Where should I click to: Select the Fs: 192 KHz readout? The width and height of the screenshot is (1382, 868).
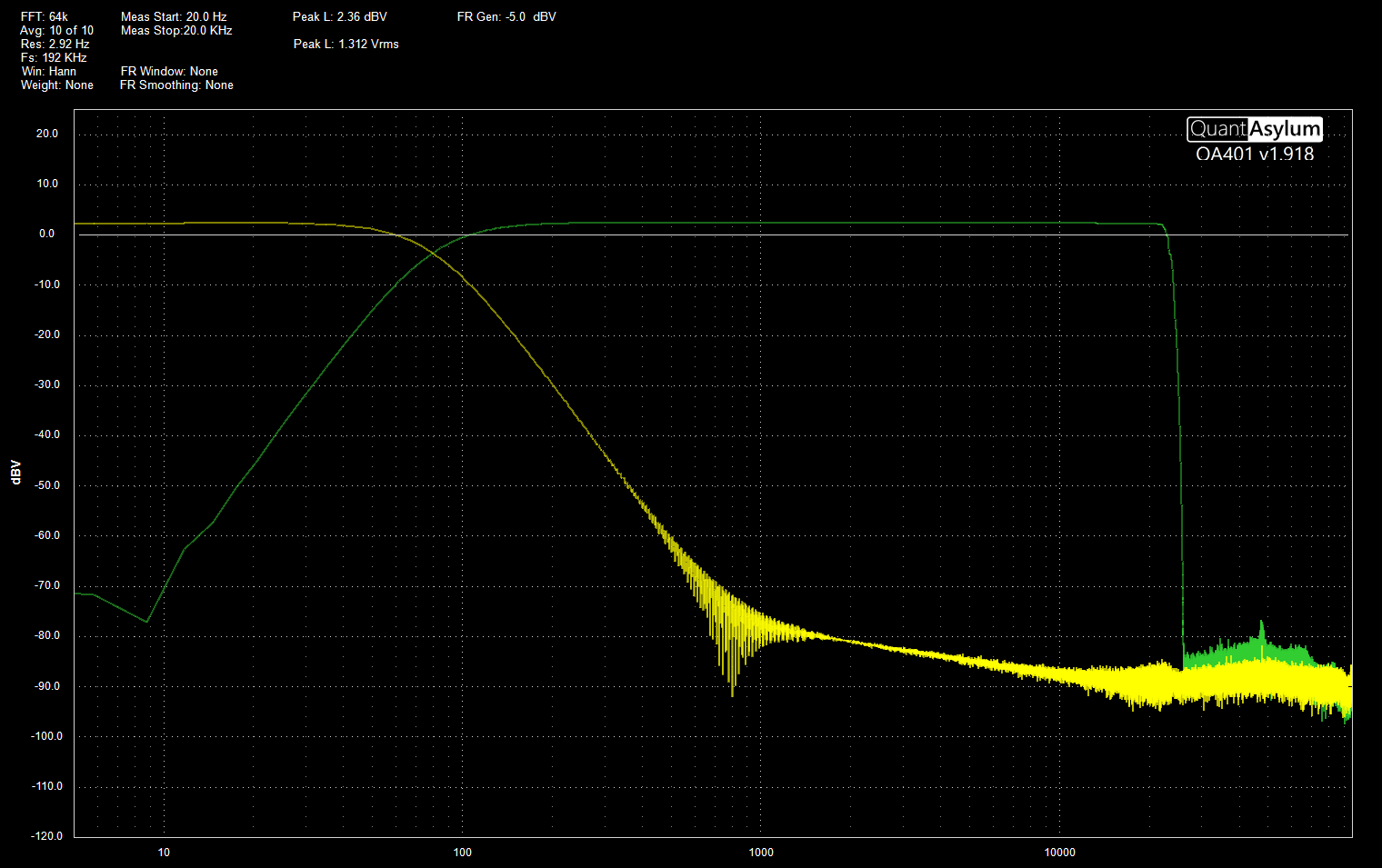click(54, 57)
